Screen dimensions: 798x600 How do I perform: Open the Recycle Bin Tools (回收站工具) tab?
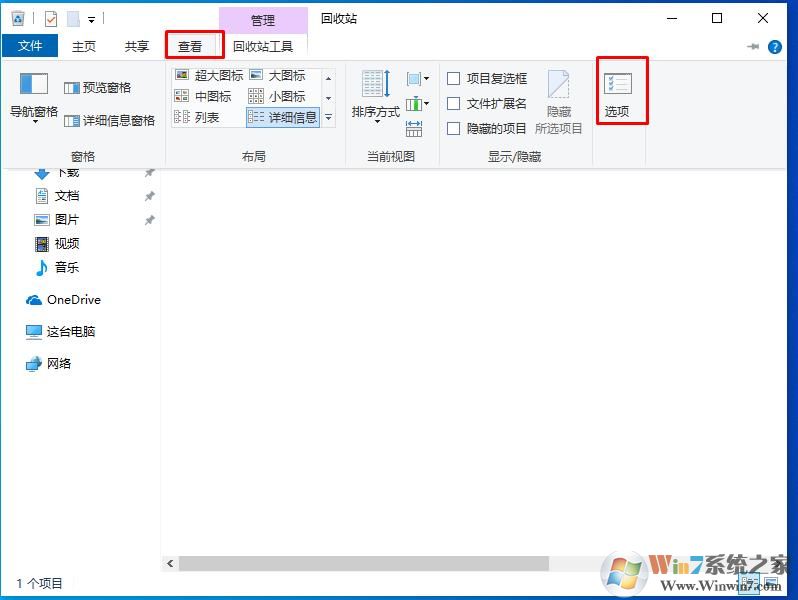[263, 46]
